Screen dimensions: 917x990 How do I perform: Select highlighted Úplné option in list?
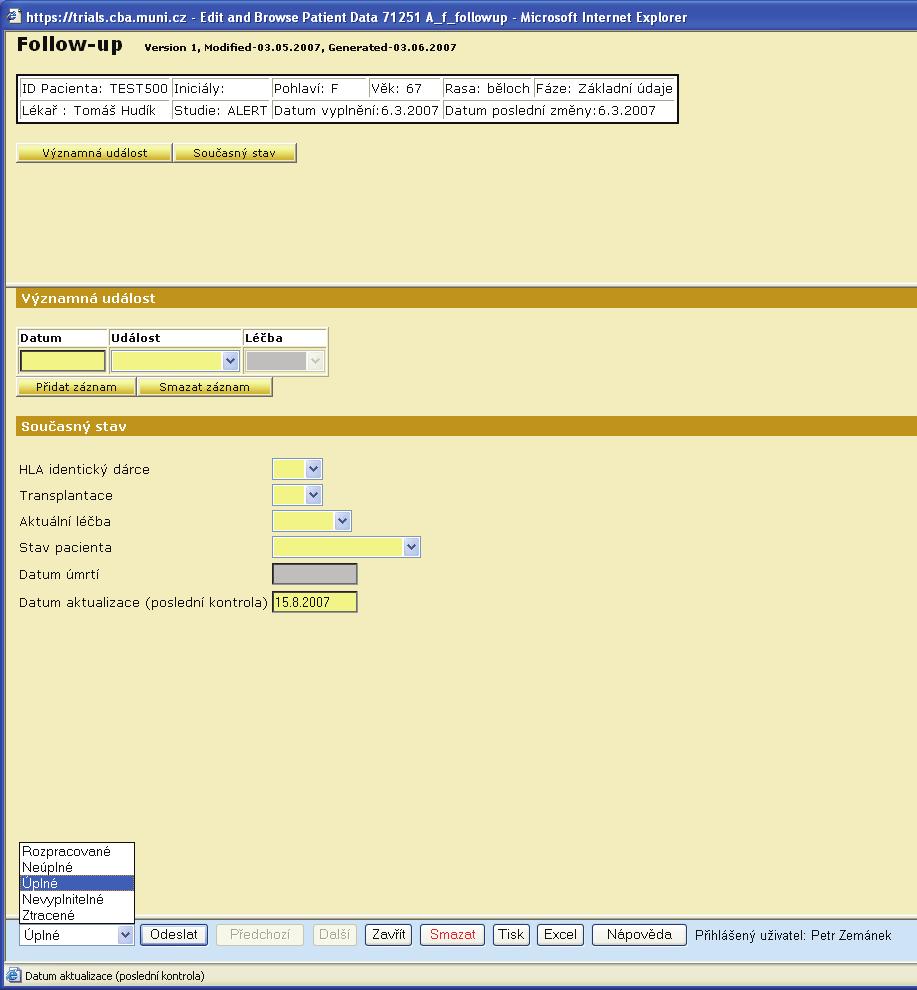pyautogui.click(x=76, y=883)
